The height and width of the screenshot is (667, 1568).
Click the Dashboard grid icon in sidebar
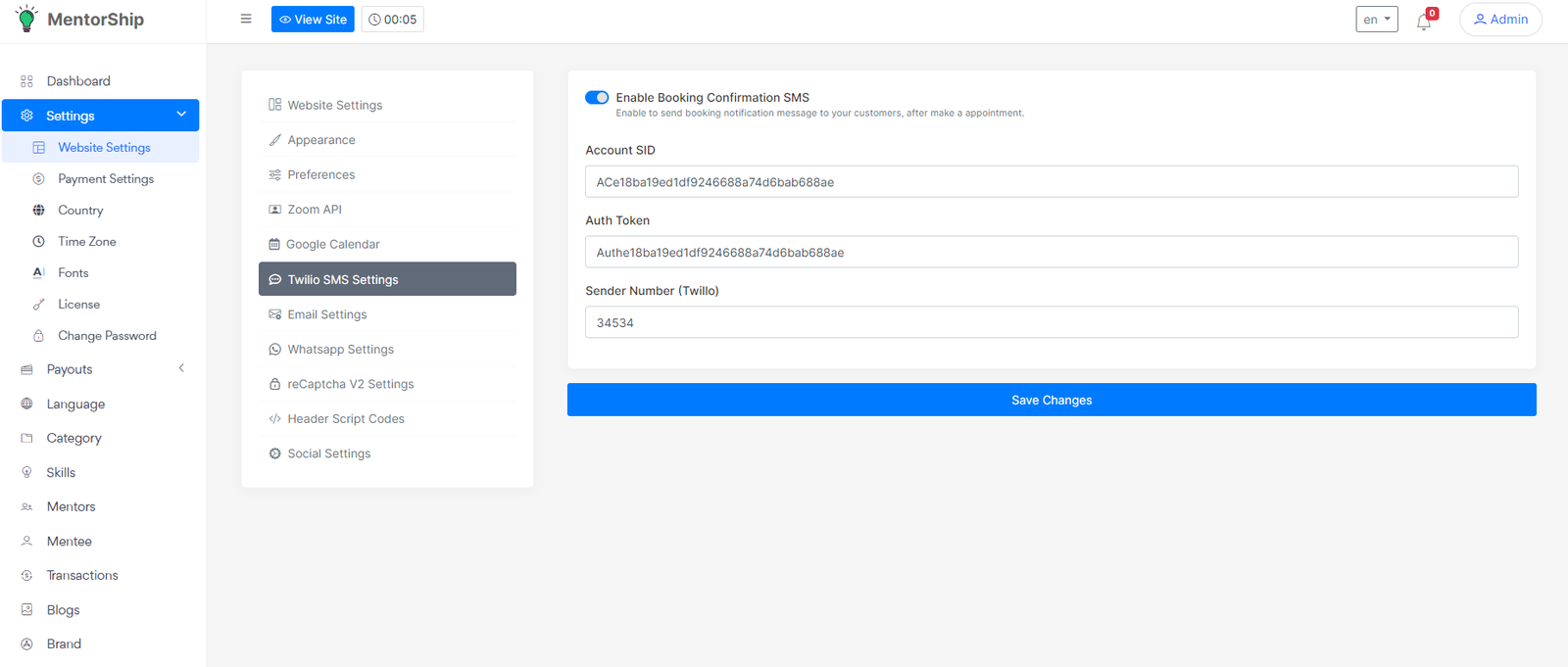pyautogui.click(x=26, y=81)
